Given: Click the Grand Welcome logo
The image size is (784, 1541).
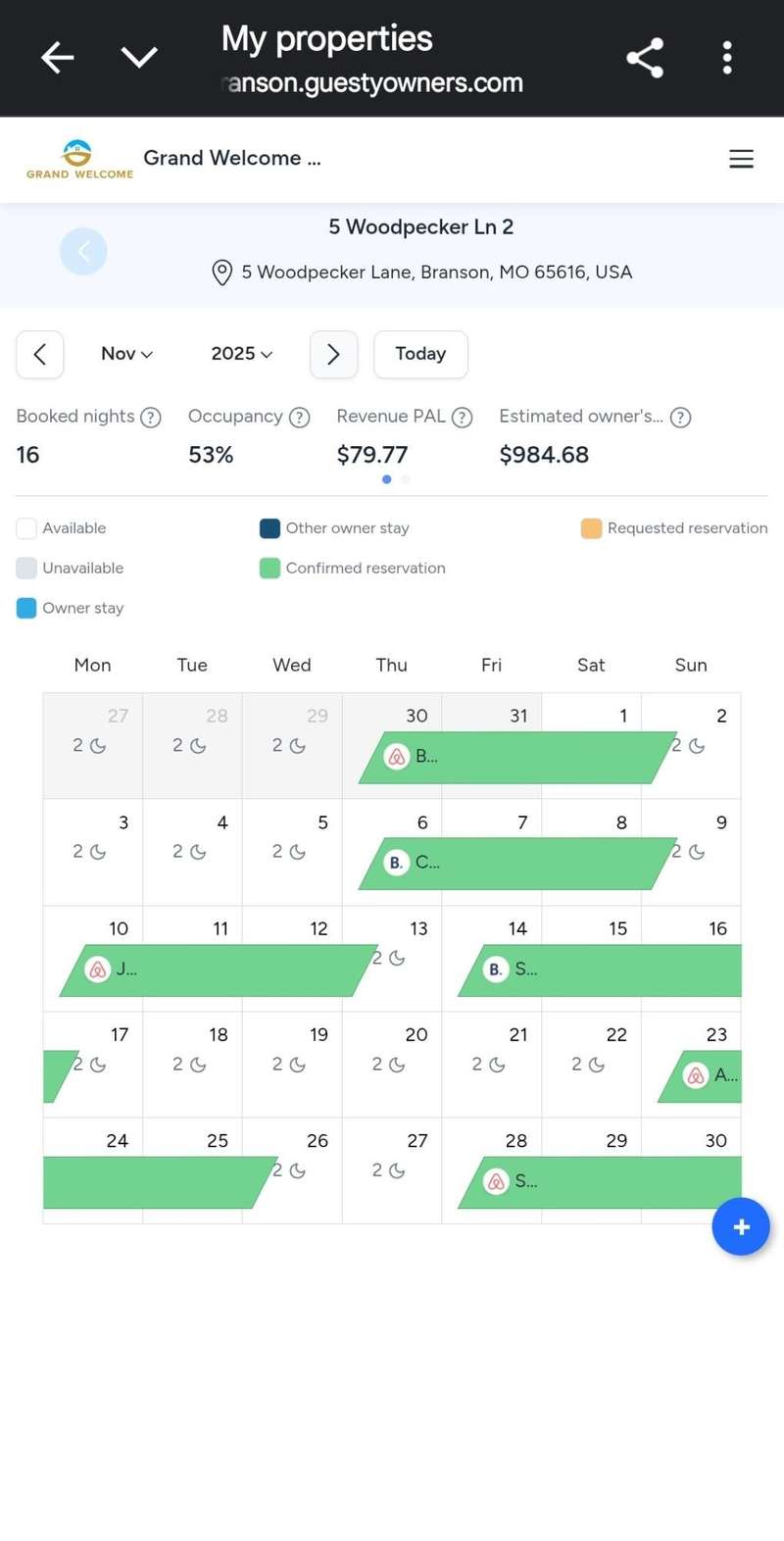Looking at the screenshot, I should click(79, 159).
